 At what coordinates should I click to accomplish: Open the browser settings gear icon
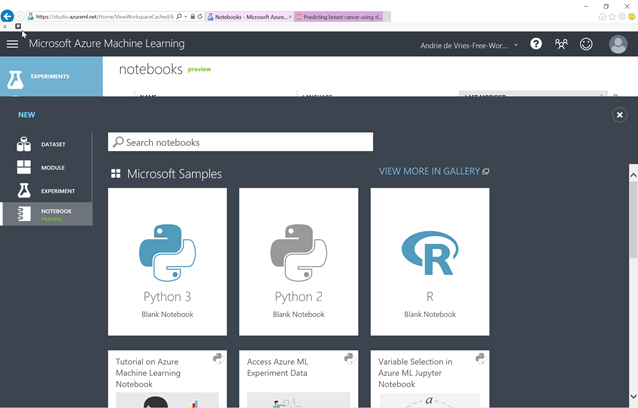[622, 17]
